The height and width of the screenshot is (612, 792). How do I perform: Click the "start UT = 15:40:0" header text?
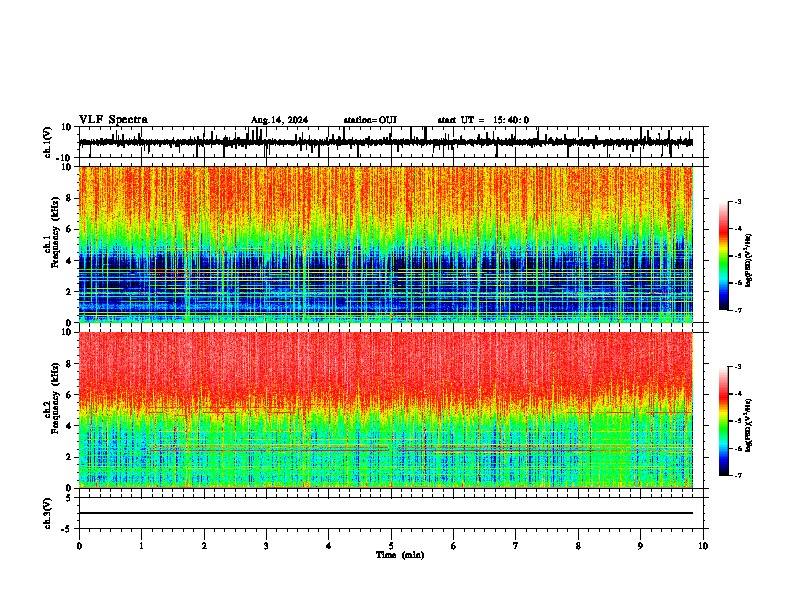tap(483, 120)
